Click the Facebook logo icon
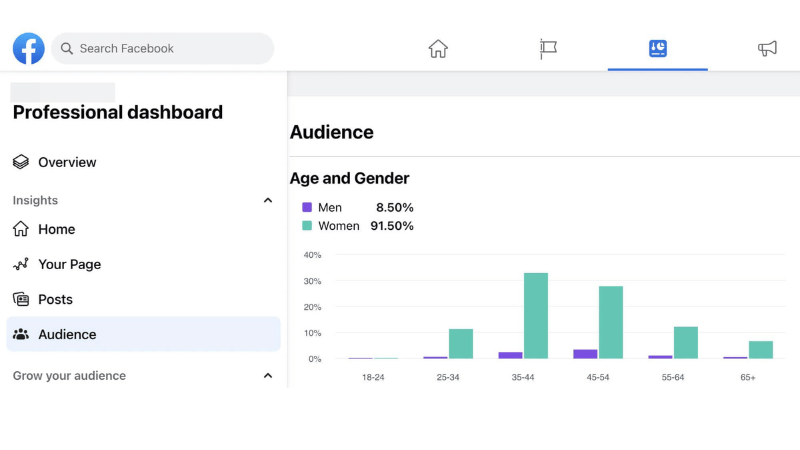This screenshot has height=450, width=800. tap(29, 48)
